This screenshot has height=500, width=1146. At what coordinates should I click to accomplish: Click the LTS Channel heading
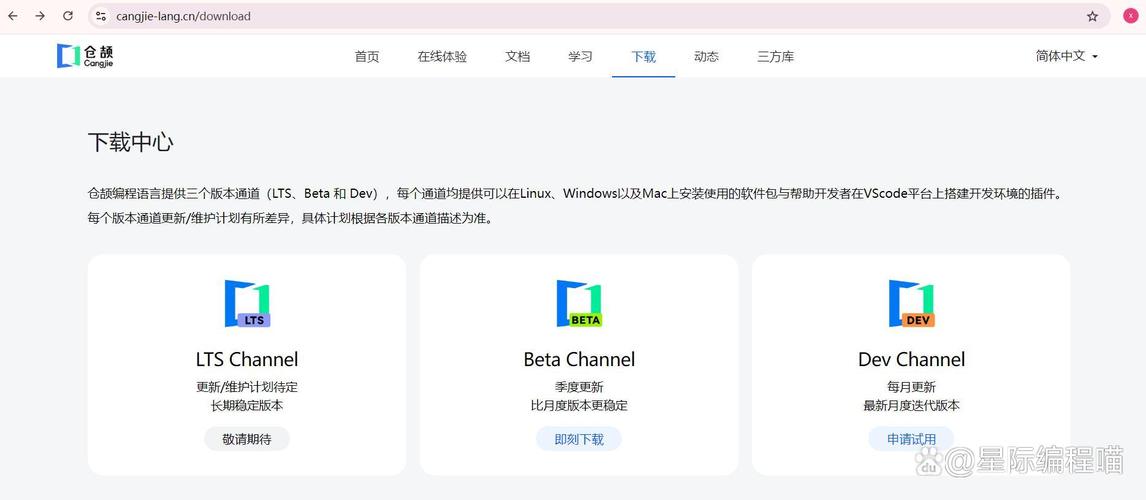tap(247, 359)
